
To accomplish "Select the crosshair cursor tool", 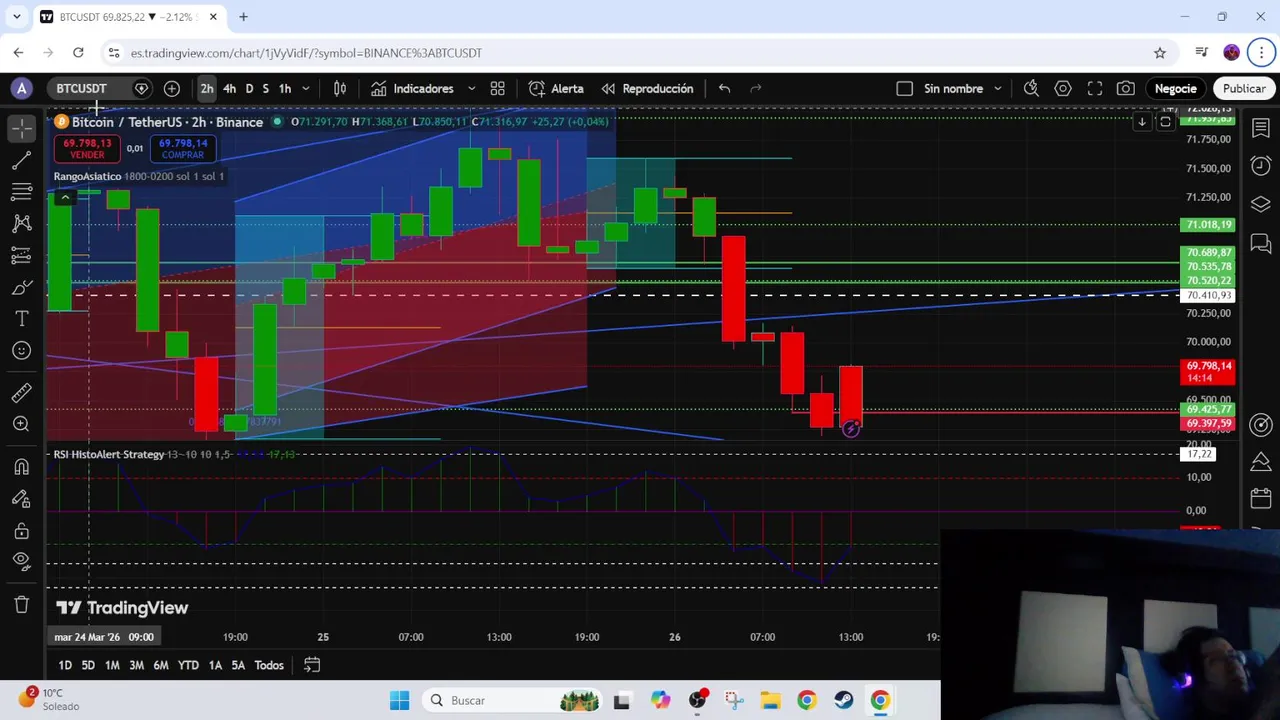I will click(22, 128).
